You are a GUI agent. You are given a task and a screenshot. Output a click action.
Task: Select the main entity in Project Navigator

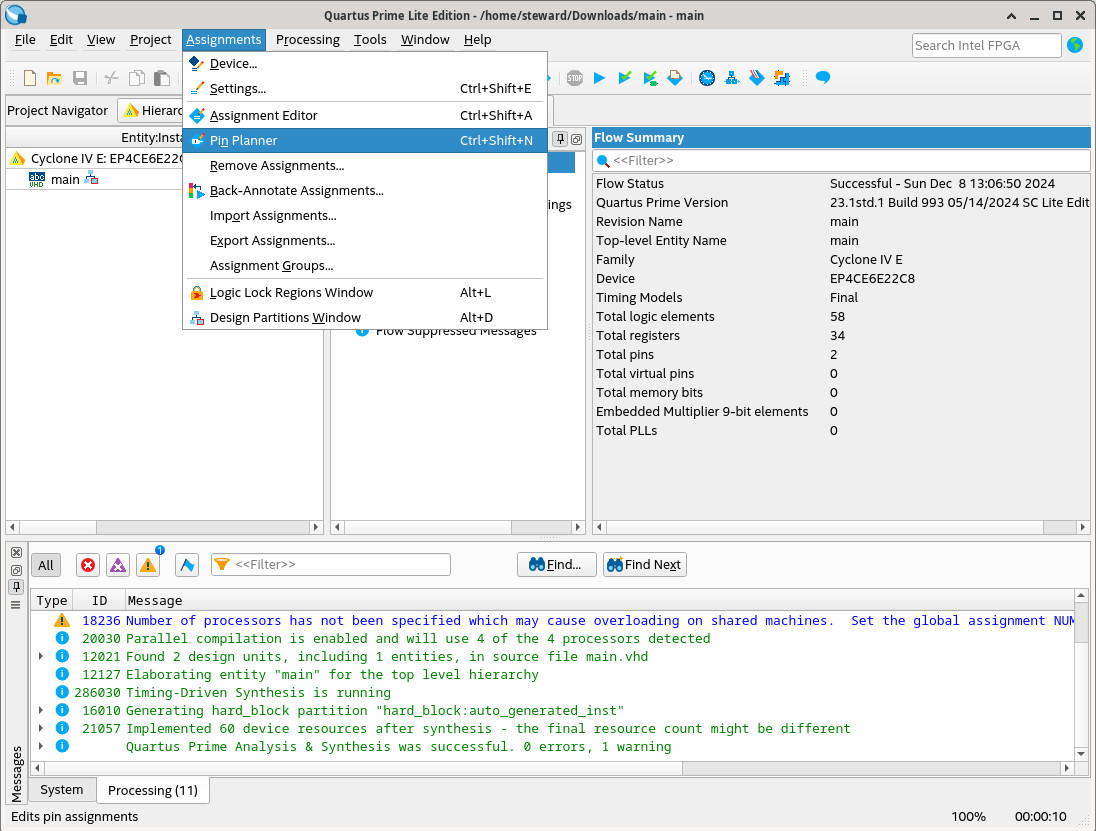point(65,180)
